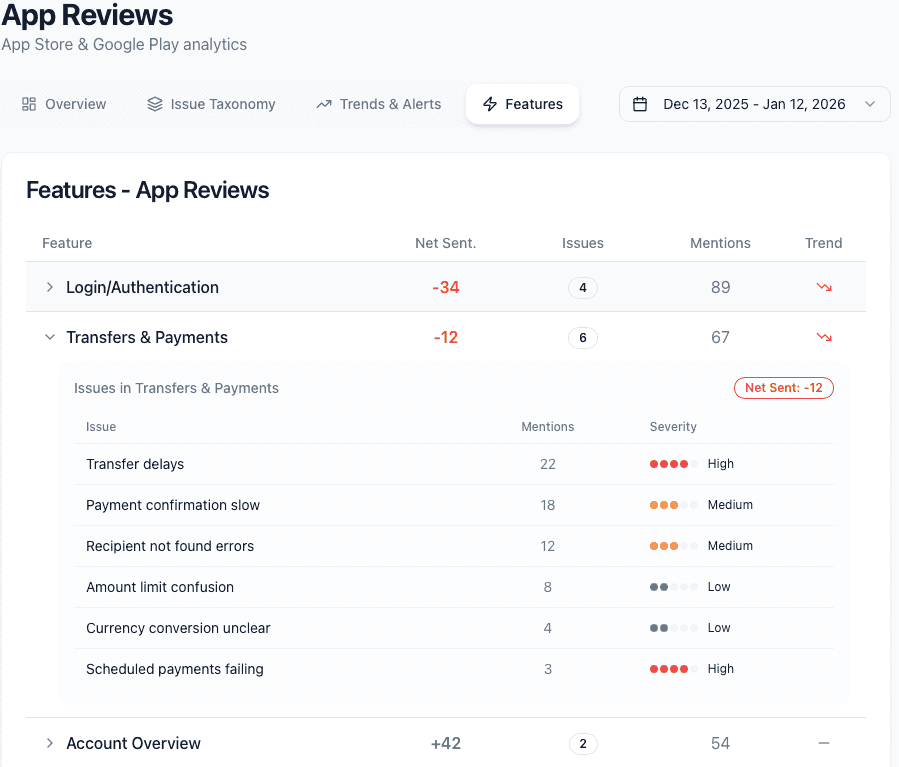Select the Issue Taxonomy tab
Viewport: 899px width, 767px height.
tap(211, 104)
